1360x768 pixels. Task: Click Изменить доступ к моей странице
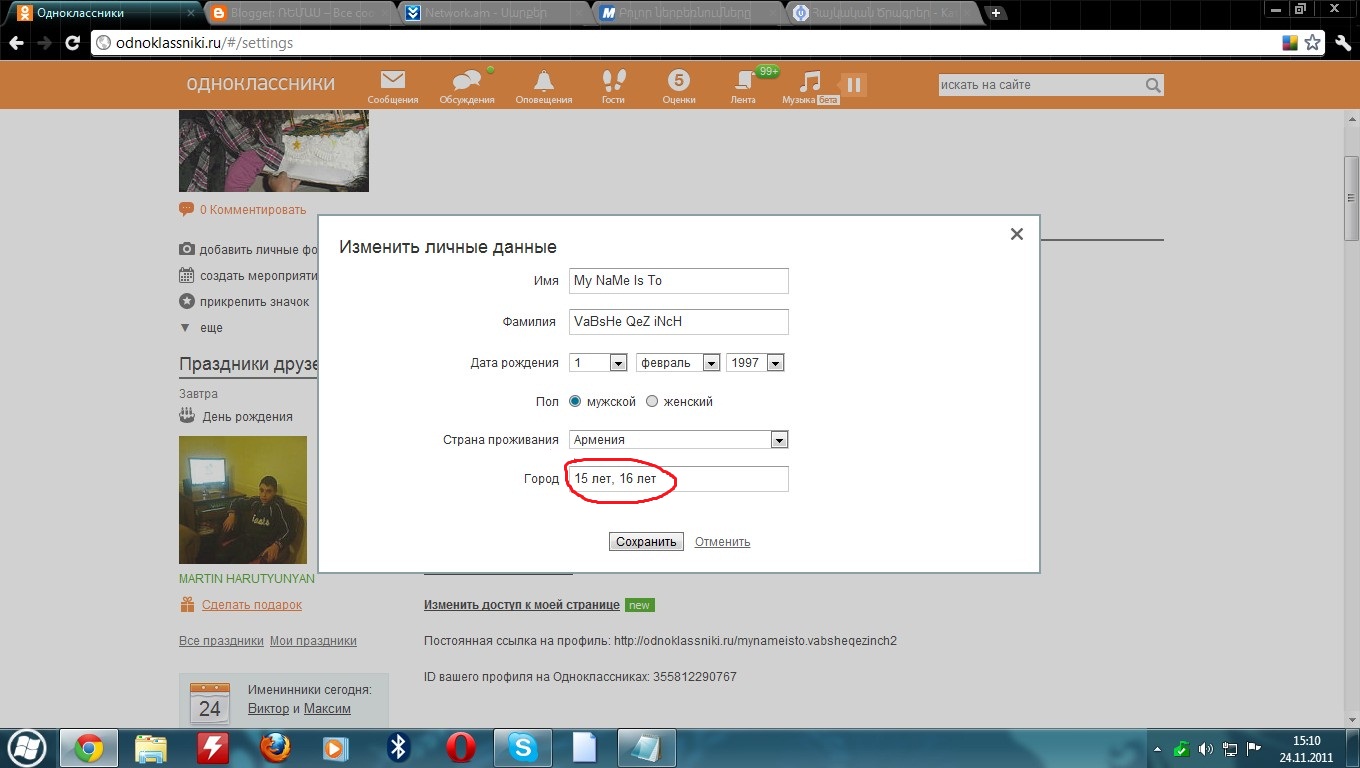[x=521, y=605]
